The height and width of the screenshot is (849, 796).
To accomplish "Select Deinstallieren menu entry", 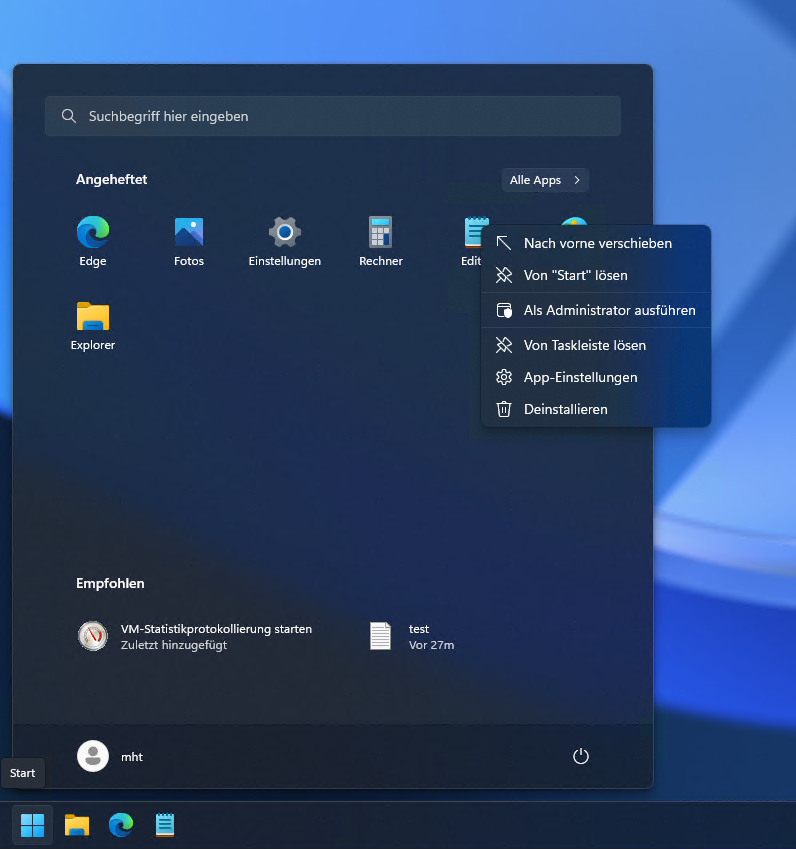I will click(596, 409).
